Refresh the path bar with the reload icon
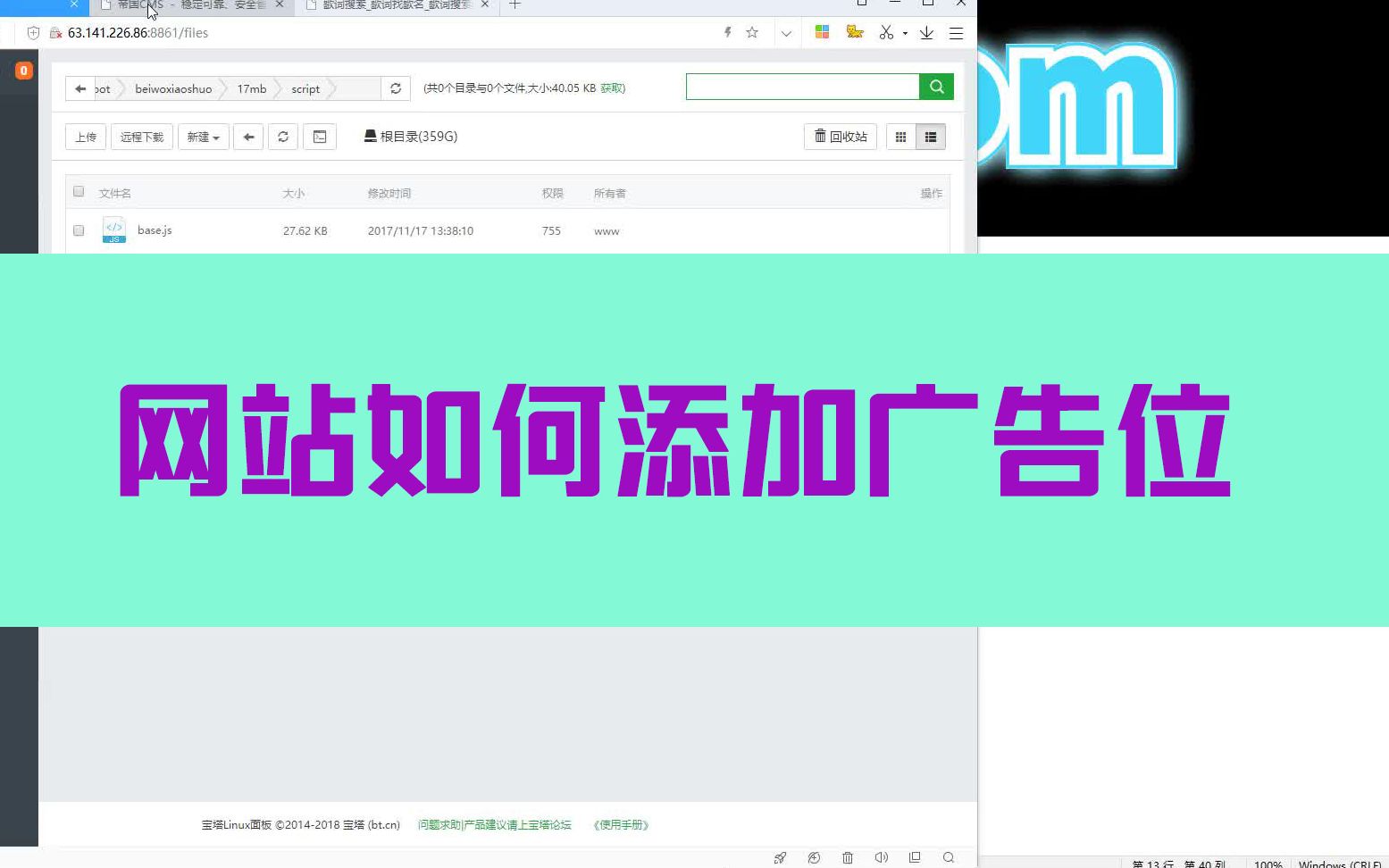This screenshot has height=868, width=1389. [x=396, y=88]
